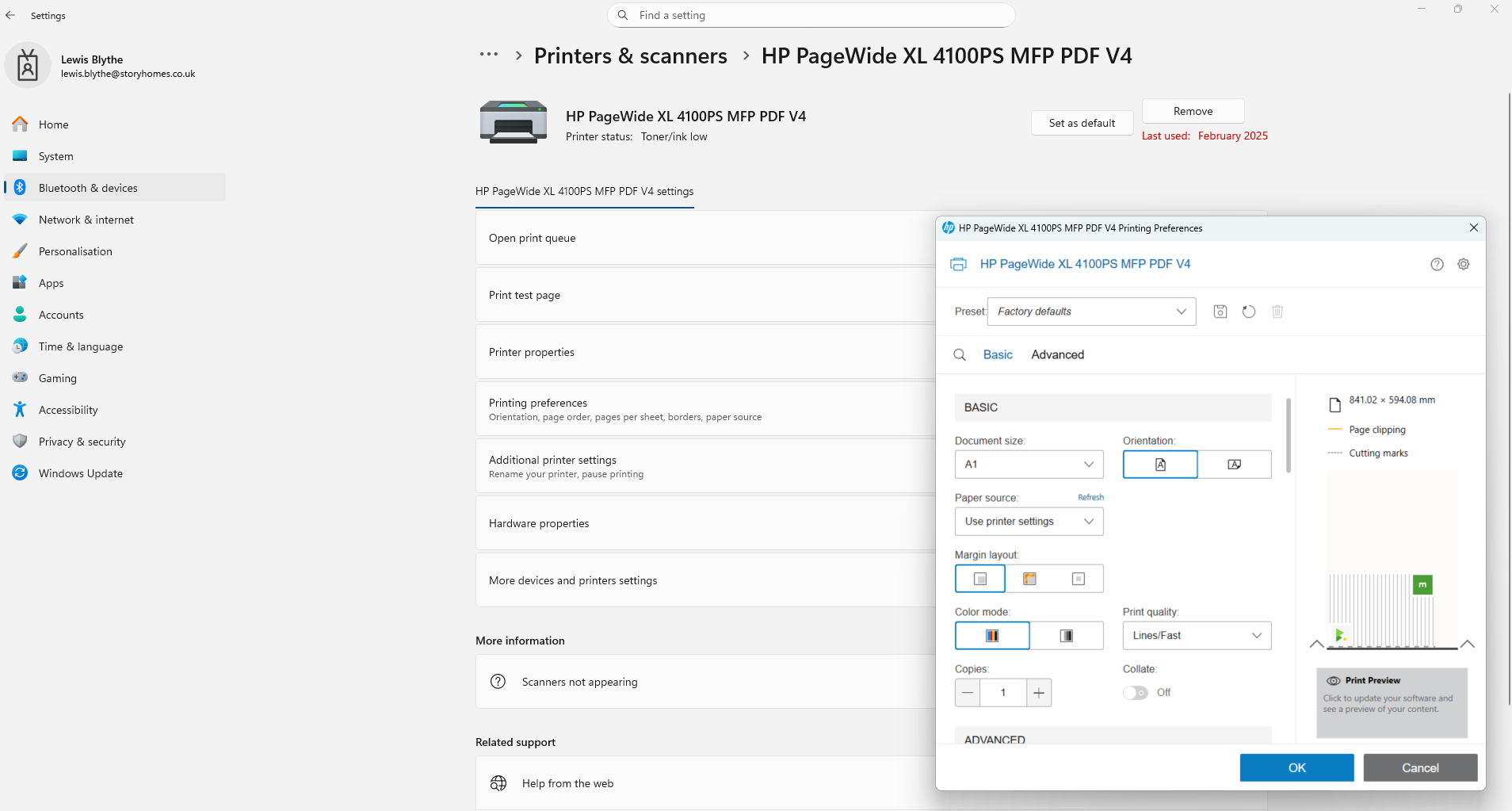Open More devices and printers settings
The width and height of the screenshot is (1512, 811).
(705, 580)
